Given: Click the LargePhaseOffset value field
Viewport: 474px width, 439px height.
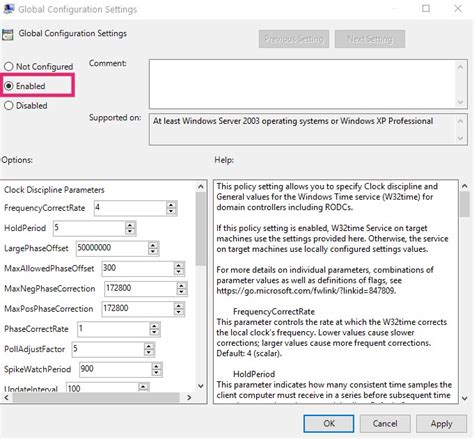Looking at the screenshot, I should [x=112, y=248].
